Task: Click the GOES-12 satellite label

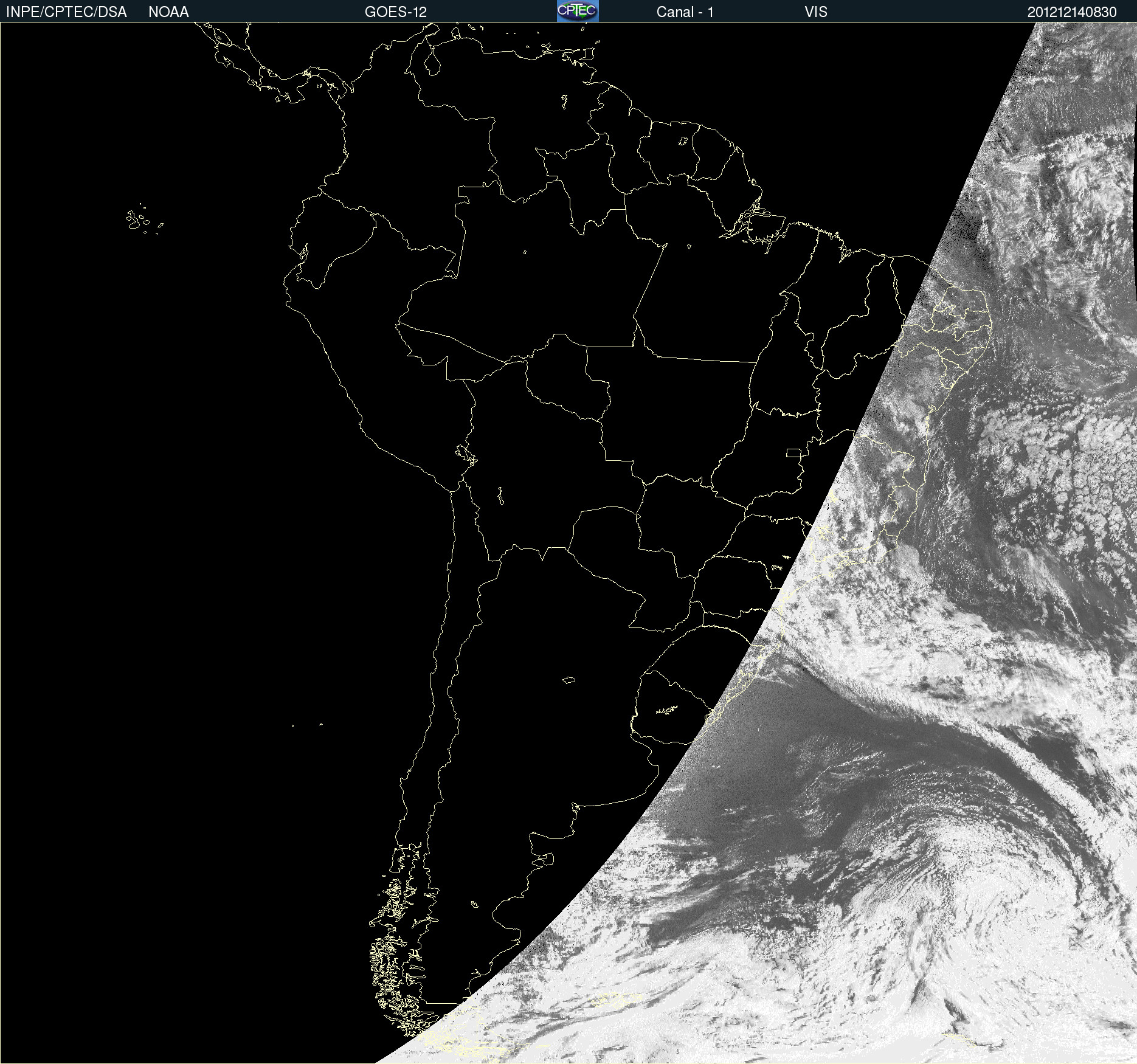Action: (396, 12)
